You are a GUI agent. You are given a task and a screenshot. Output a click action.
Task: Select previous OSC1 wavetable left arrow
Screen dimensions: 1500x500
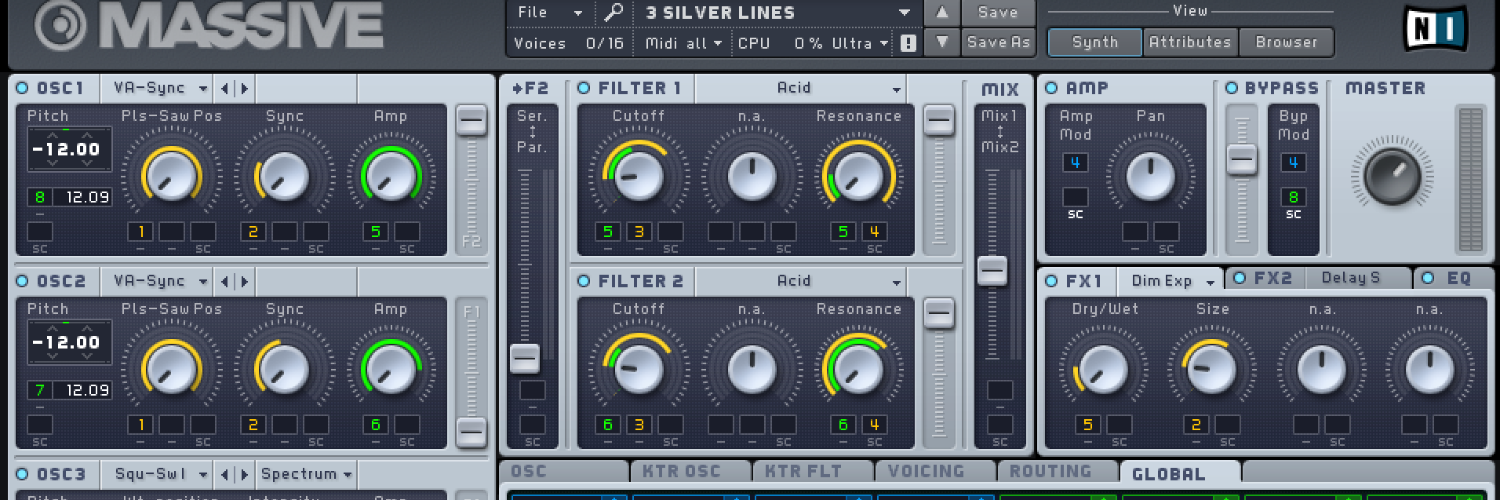pyautogui.click(x=224, y=88)
